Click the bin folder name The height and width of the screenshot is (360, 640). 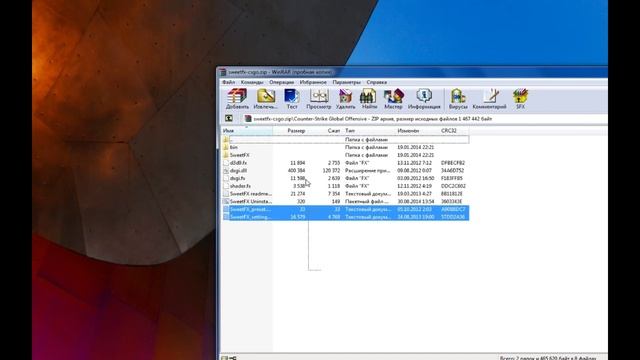coord(233,147)
